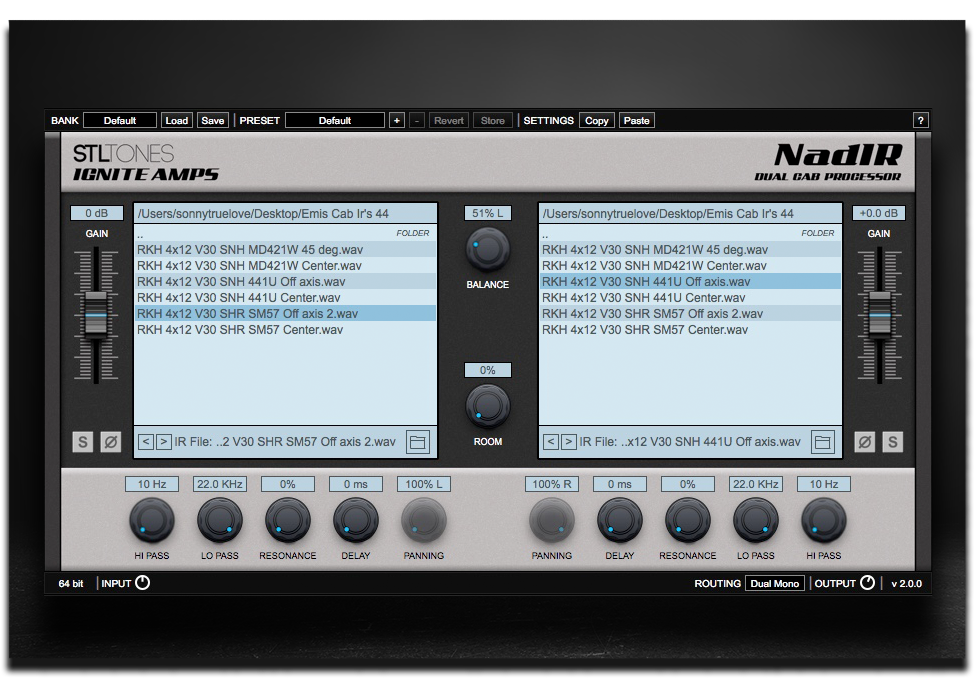Invert phase on the right cab
The height and width of the screenshot is (678, 974).
(x=864, y=442)
